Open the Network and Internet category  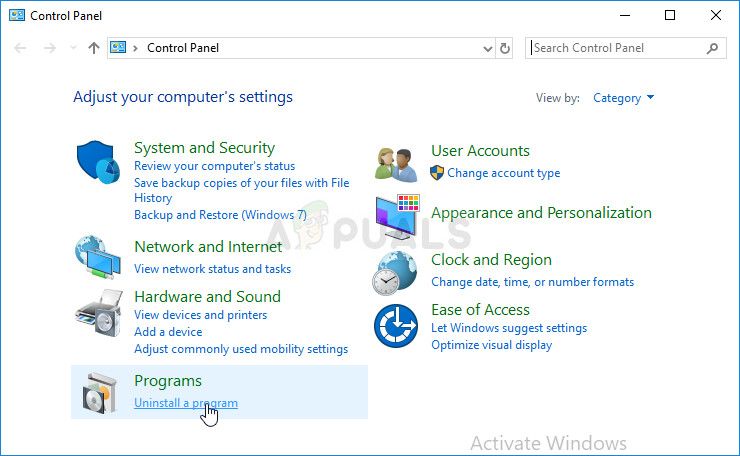point(208,247)
